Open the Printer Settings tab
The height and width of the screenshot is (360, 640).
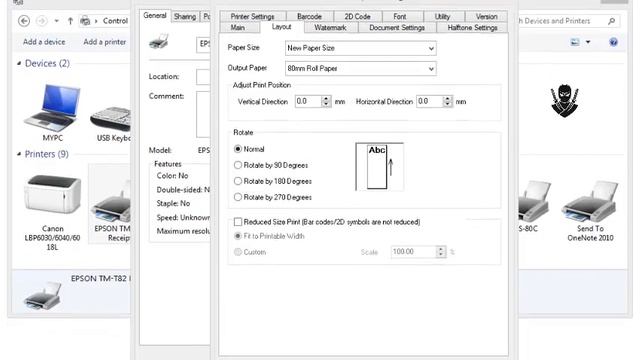tap(253, 16)
